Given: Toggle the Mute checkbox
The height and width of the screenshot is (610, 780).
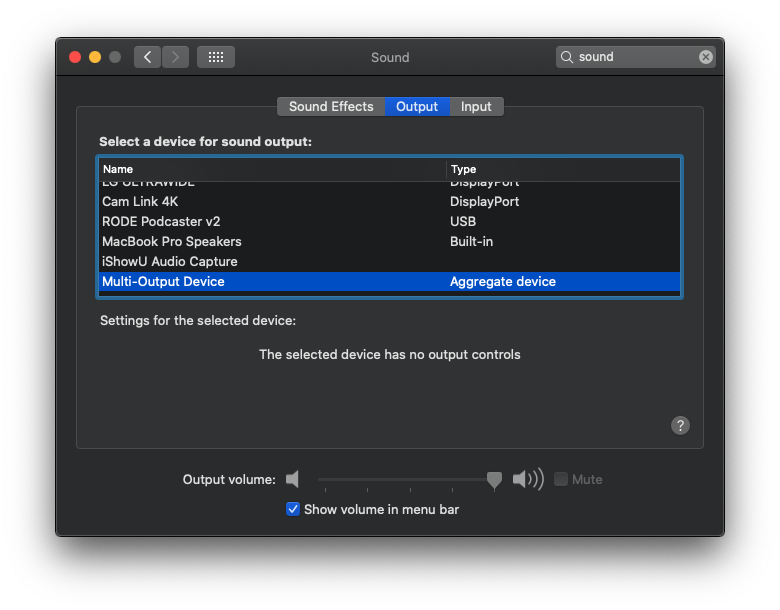Looking at the screenshot, I should (561, 479).
